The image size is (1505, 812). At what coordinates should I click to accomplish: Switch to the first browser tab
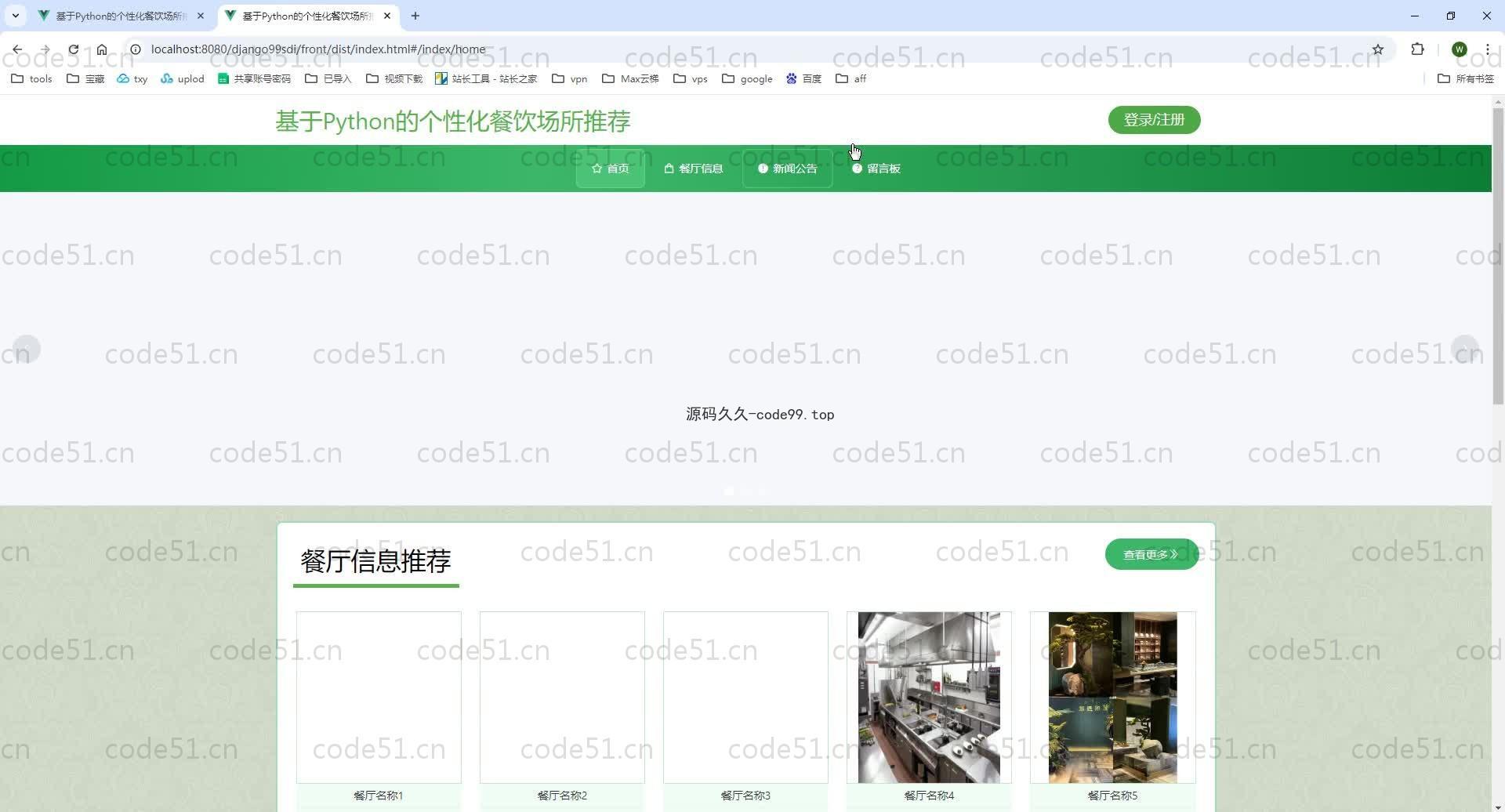(120, 16)
